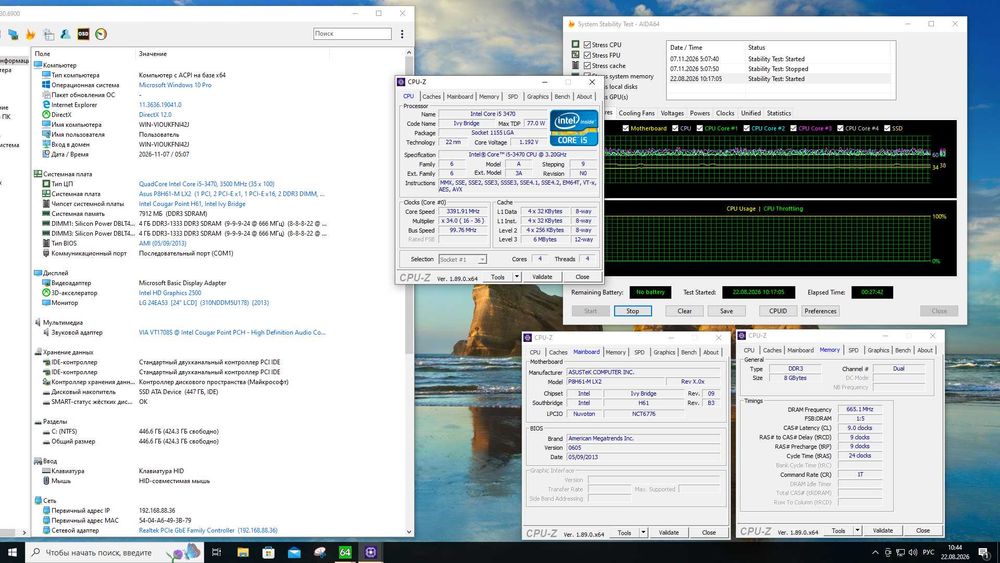This screenshot has height=563, width=1000.
Task: Switch to AIDA64 via the green 64 taskbar icon
Action: coord(345,552)
